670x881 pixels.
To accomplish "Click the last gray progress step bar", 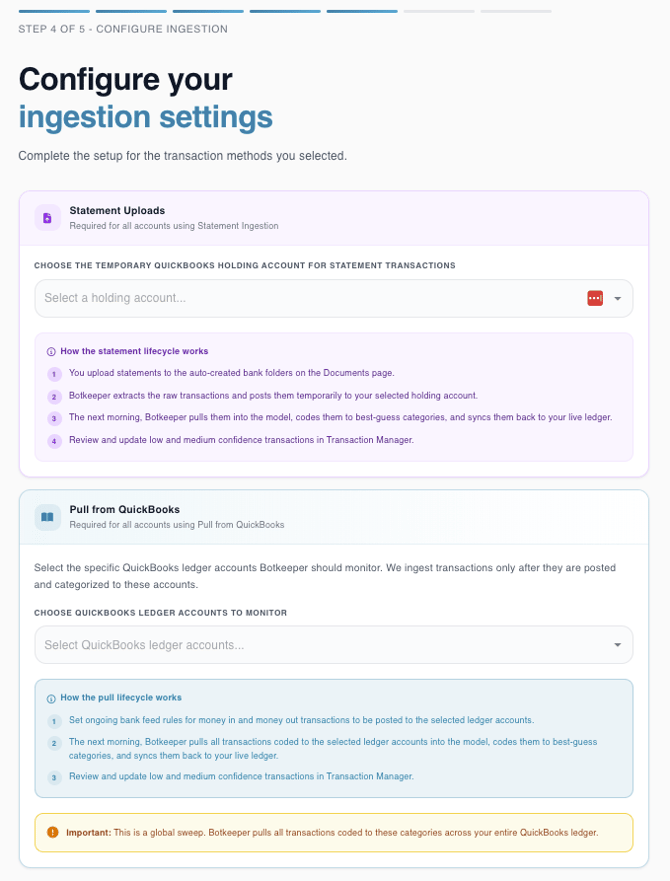I will 516,11.
